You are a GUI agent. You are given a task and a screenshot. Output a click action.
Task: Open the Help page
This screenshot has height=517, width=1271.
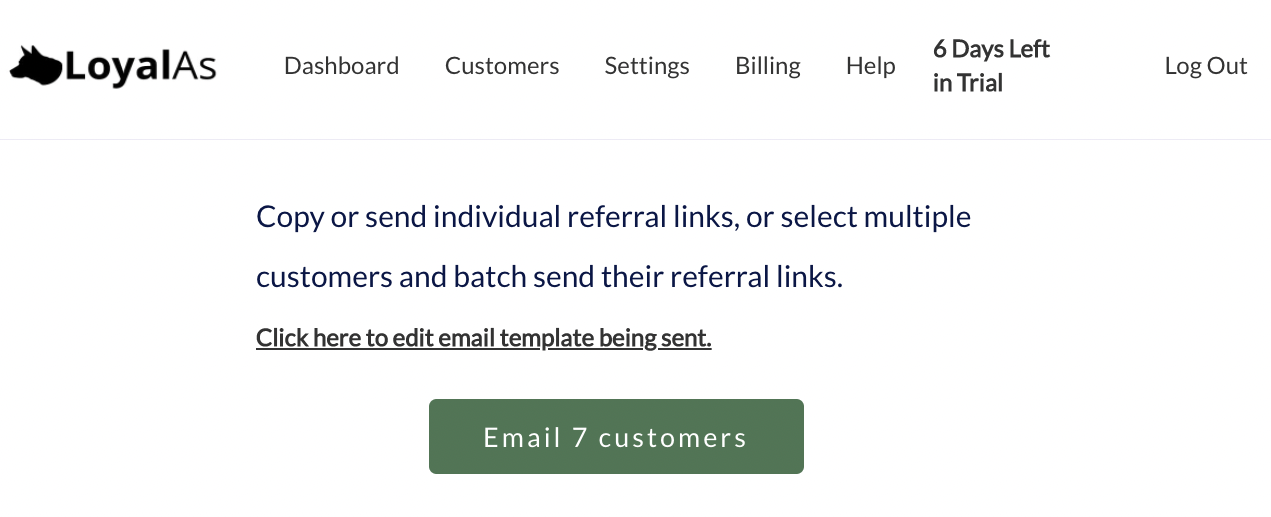pyautogui.click(x=871, y=66)
